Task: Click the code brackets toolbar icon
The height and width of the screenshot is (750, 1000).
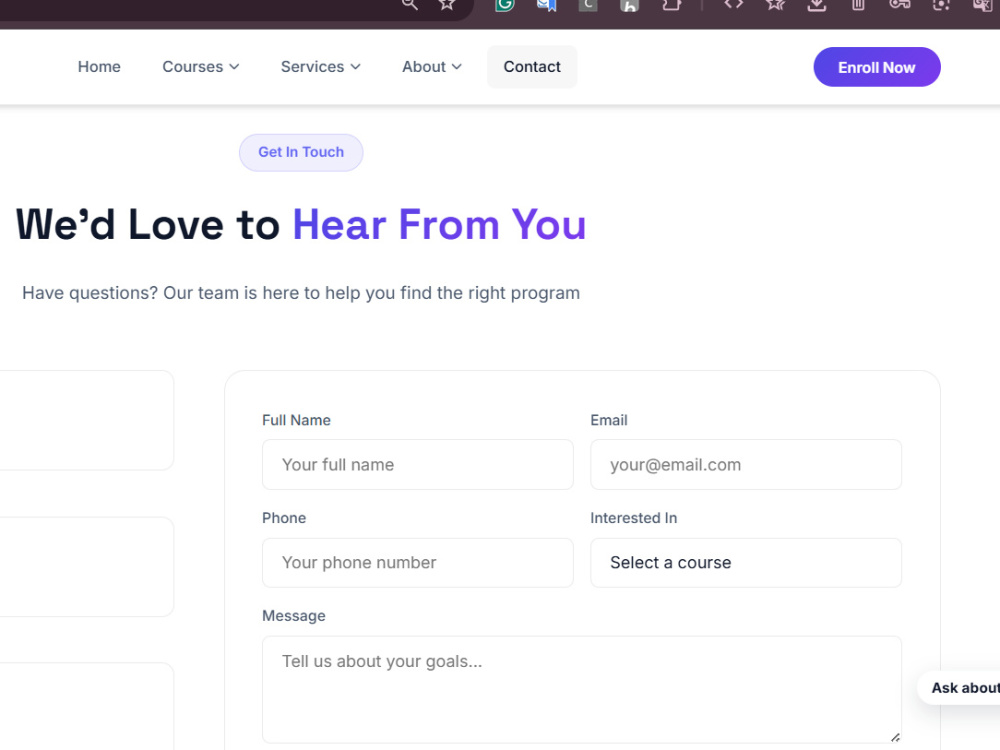Action: tap(733, 4)
